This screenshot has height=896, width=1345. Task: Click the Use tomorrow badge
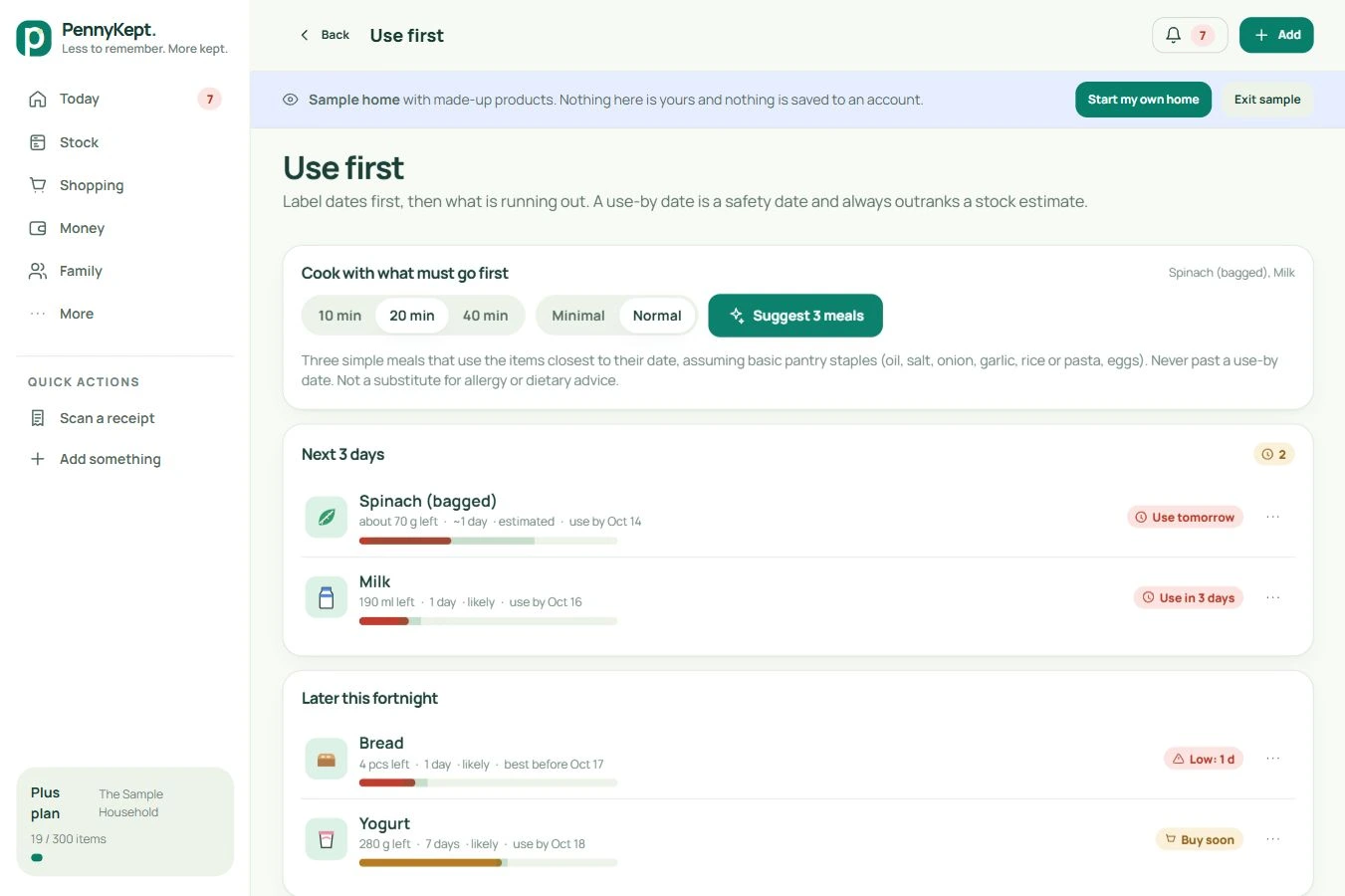[1185, 517]
